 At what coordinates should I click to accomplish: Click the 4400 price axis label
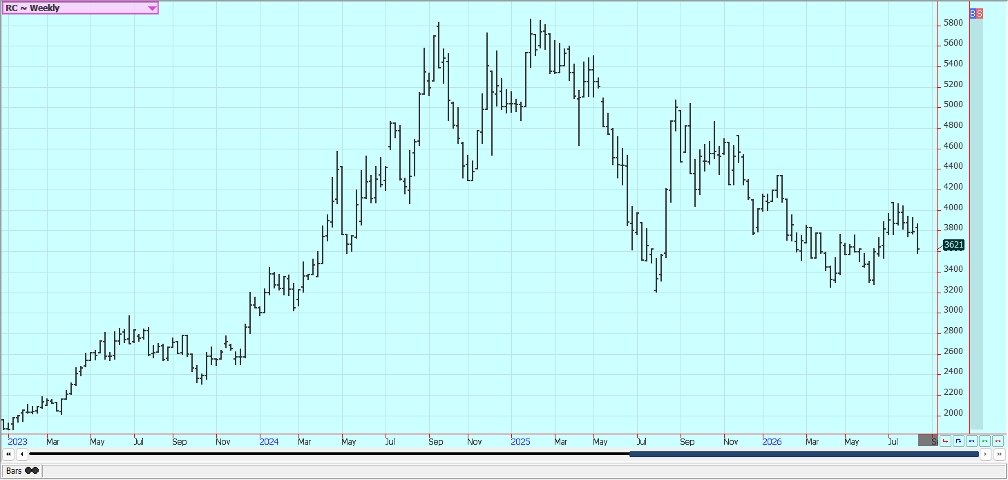(952, 166)
